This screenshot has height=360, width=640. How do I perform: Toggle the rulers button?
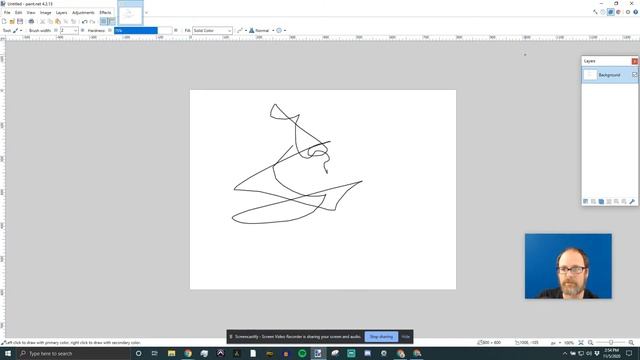pyautogui.click(x=111, y=21)
